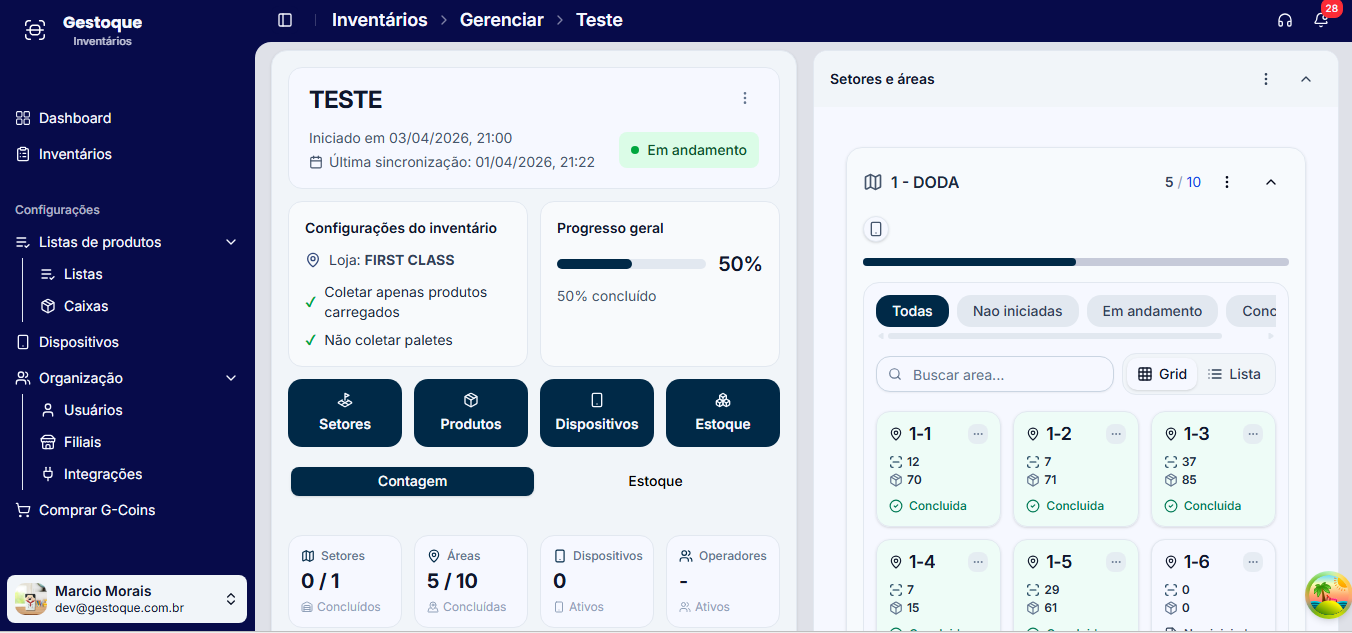Screen dimensions: 1352x633
Task: Click the Dispositivos action button
Action: click(x=597, y=413)
